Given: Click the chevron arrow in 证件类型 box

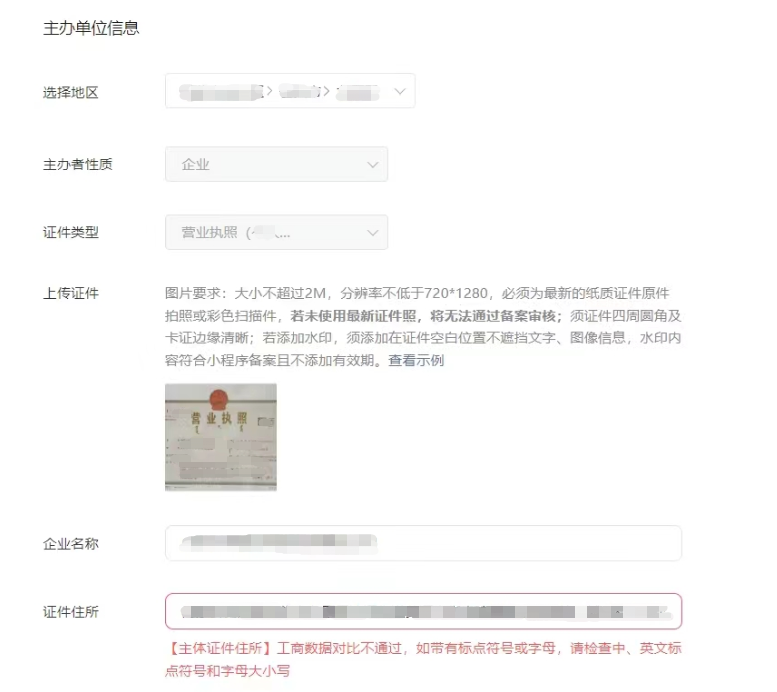Looking at the screenshot, I should (373, 232).
